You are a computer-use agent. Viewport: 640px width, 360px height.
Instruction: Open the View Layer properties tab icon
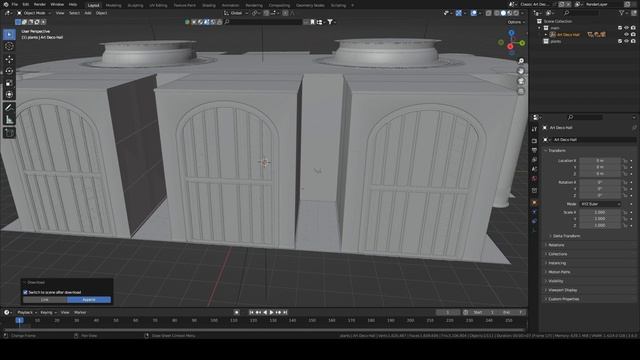[x=534, y=160]
